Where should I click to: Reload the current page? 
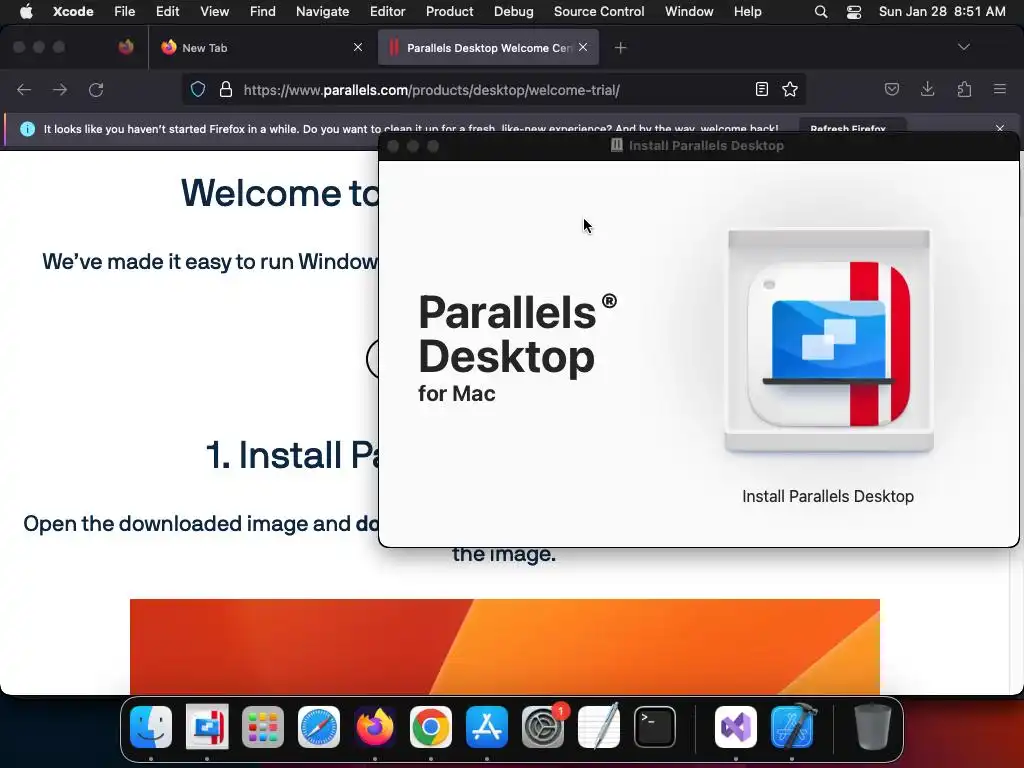pos(96,89)
